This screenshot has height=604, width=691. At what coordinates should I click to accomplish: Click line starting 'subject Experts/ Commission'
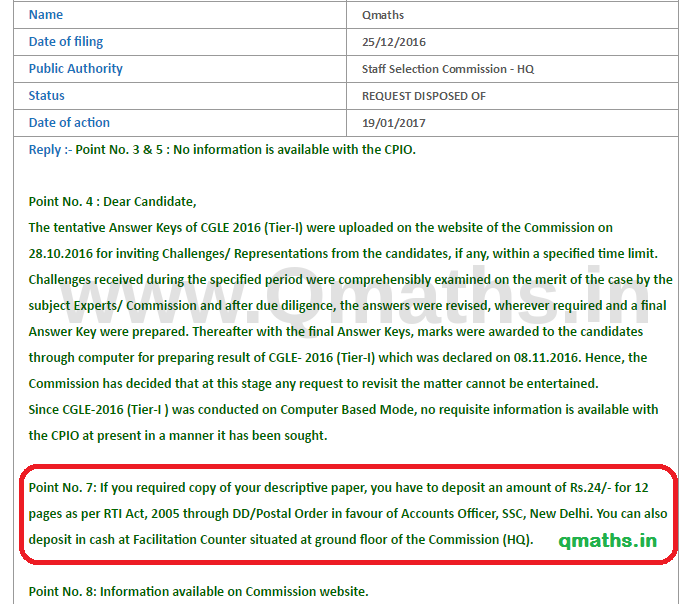347,306
